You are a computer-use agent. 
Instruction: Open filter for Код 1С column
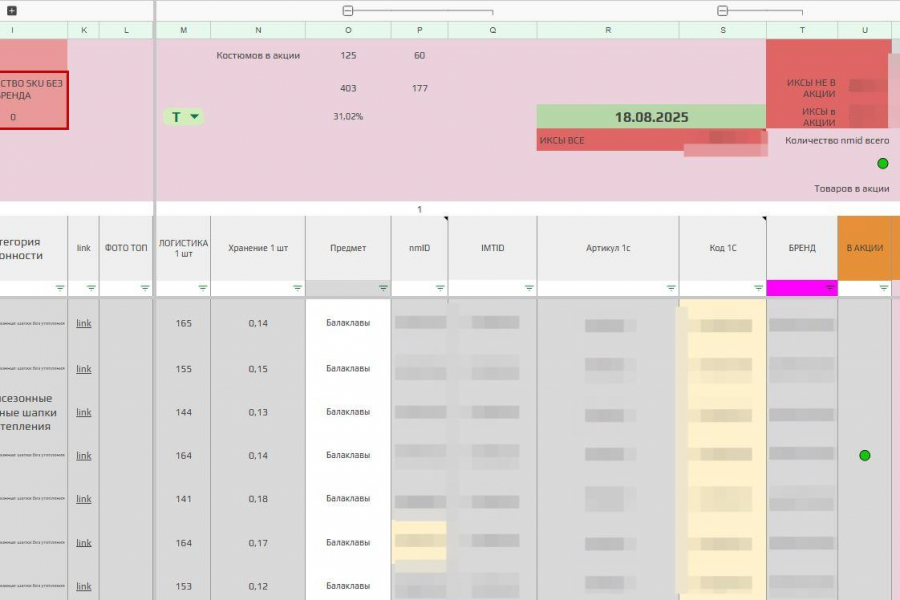pyautogui.click(x=758, y=288)
